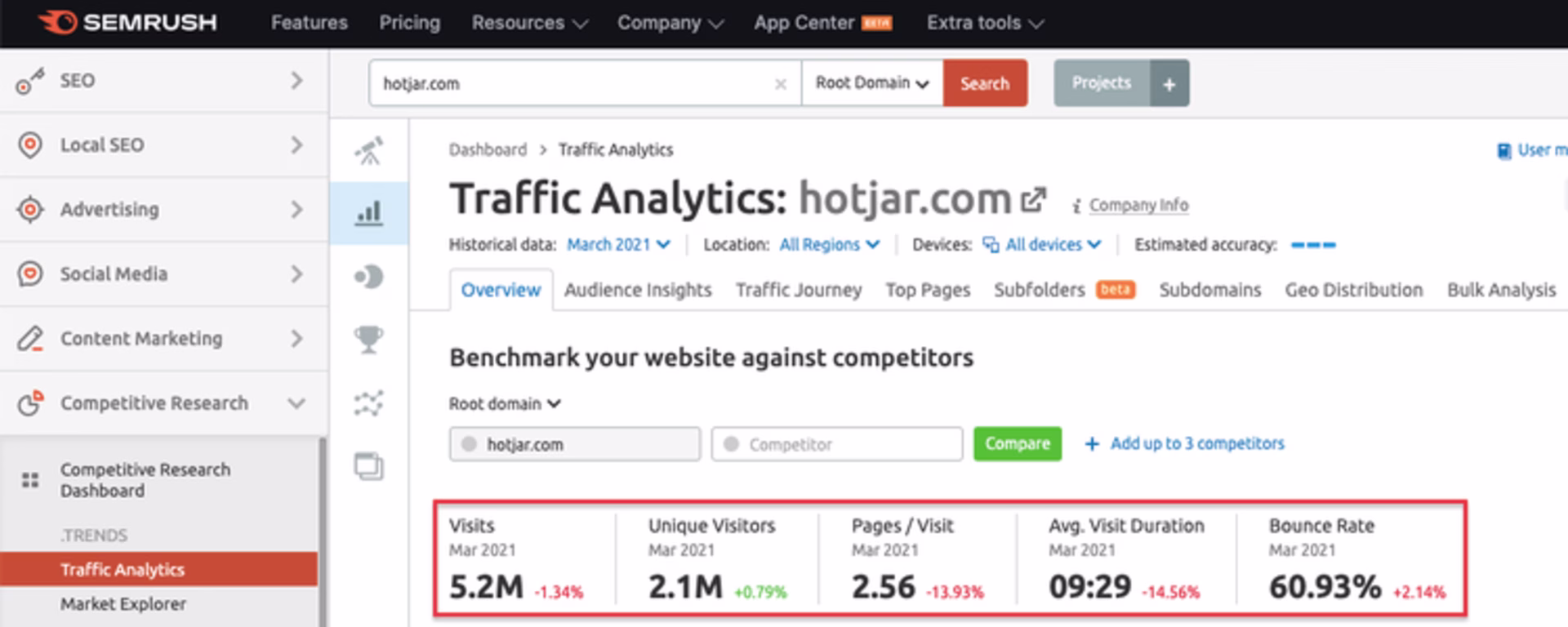Viewport: 1568px width, 627px height.
Task: Click the Content Marketing pencil icon
Action: pos(30,339)
